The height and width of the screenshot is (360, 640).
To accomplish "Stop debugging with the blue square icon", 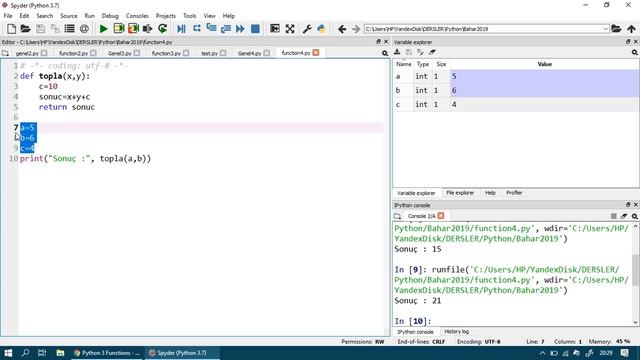I will (255, 29).
